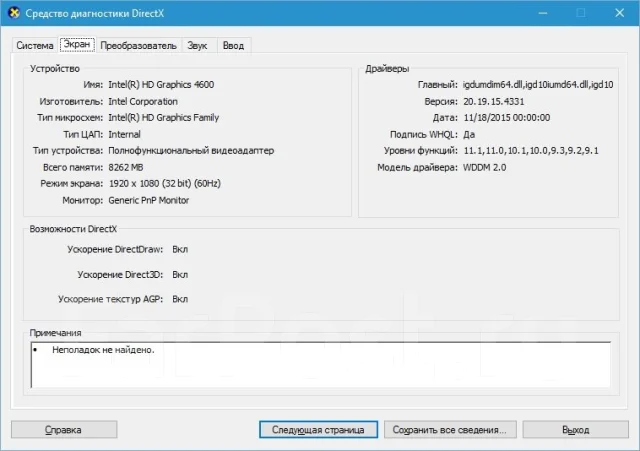This screenshot has width=640, height=451.
Task: Open the Звук tab
Action: tap(197, 46)
